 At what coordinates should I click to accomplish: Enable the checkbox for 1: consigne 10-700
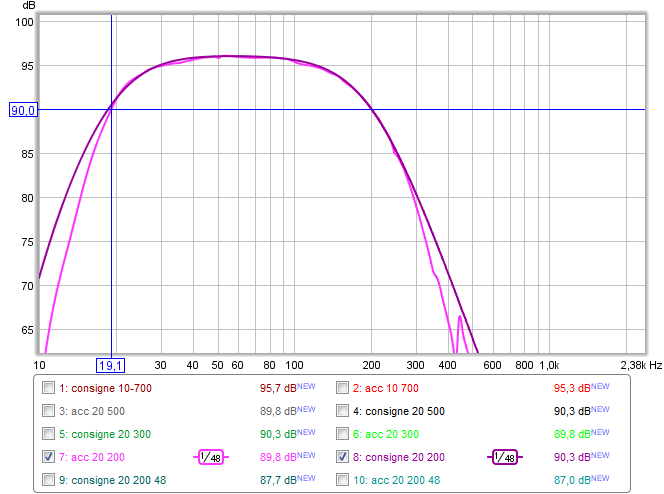point(49,388)
